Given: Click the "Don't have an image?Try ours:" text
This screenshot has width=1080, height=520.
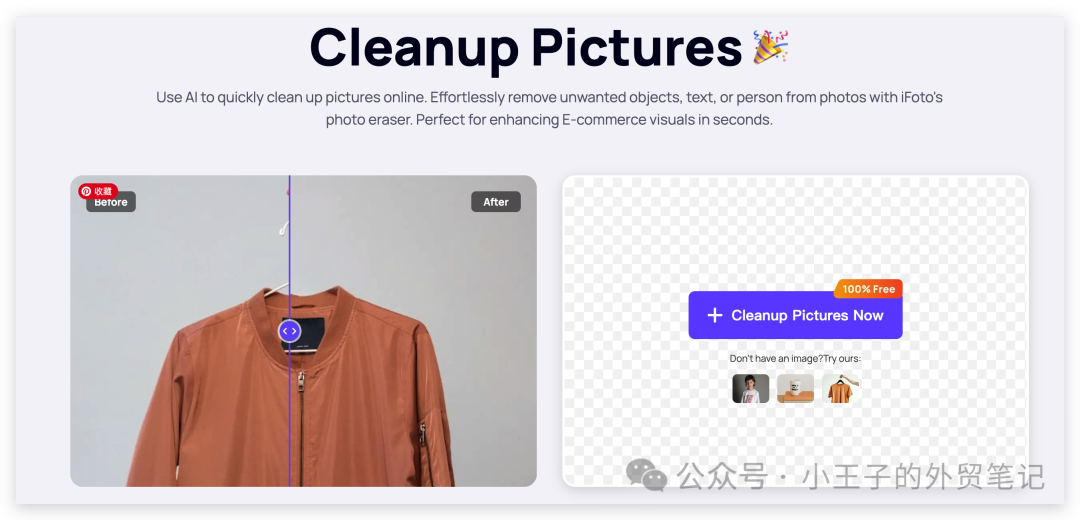Looking at the screenshot, I should 795,358.
